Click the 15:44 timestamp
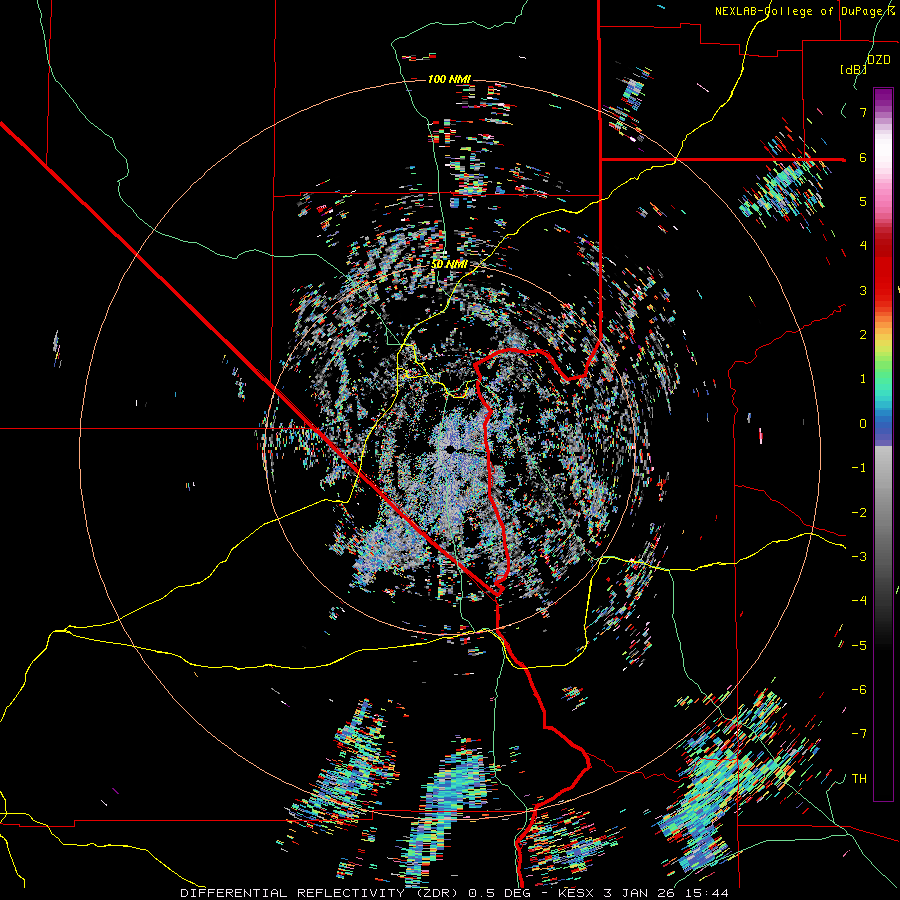The width and height of the screenshot is (900, 900). click(x=705, y=893)
